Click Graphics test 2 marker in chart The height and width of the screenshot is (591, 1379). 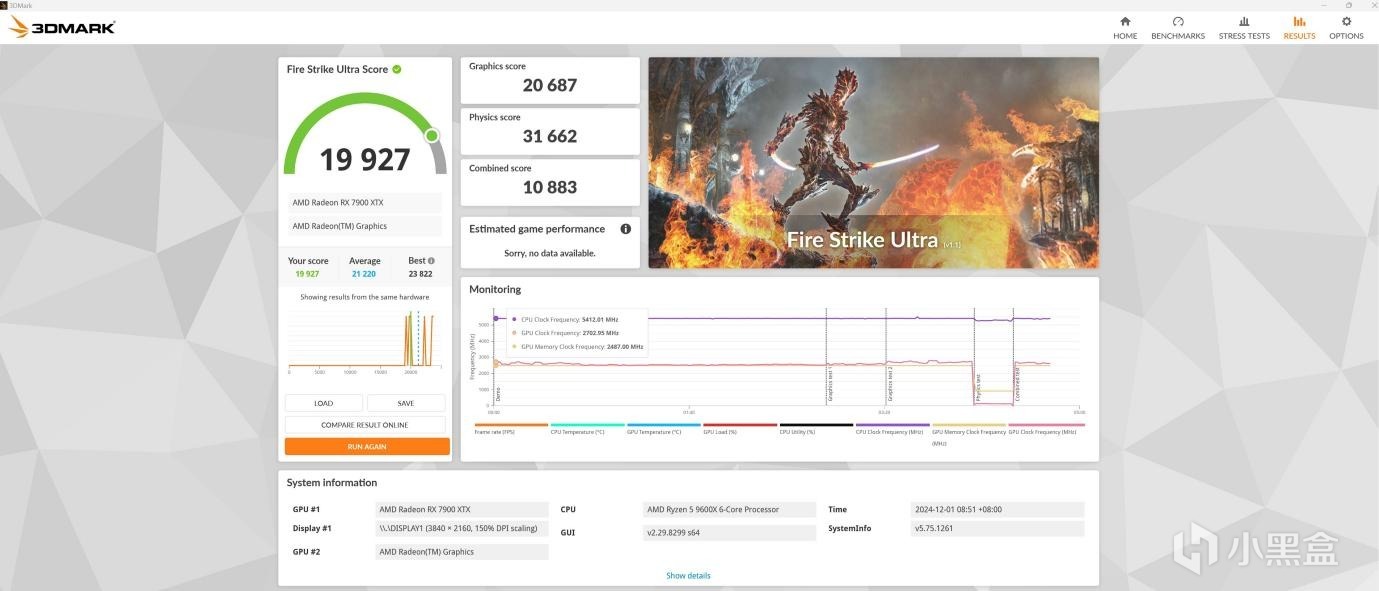tap(889, 385)
